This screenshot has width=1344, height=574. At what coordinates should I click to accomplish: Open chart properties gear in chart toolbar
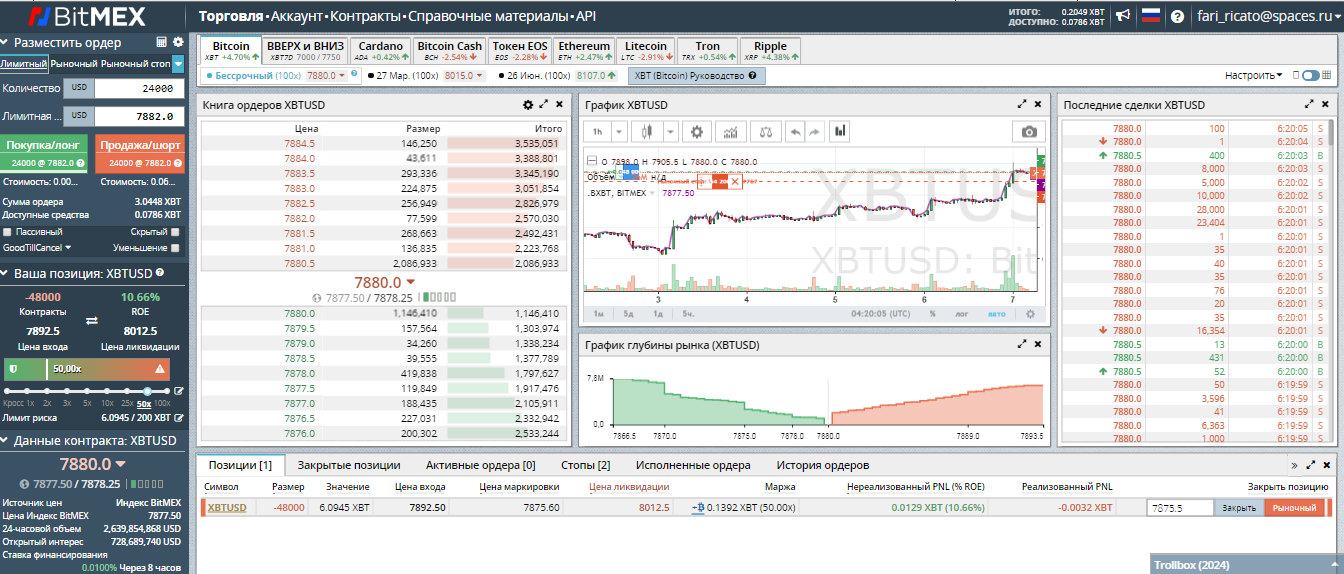(697, 131)
